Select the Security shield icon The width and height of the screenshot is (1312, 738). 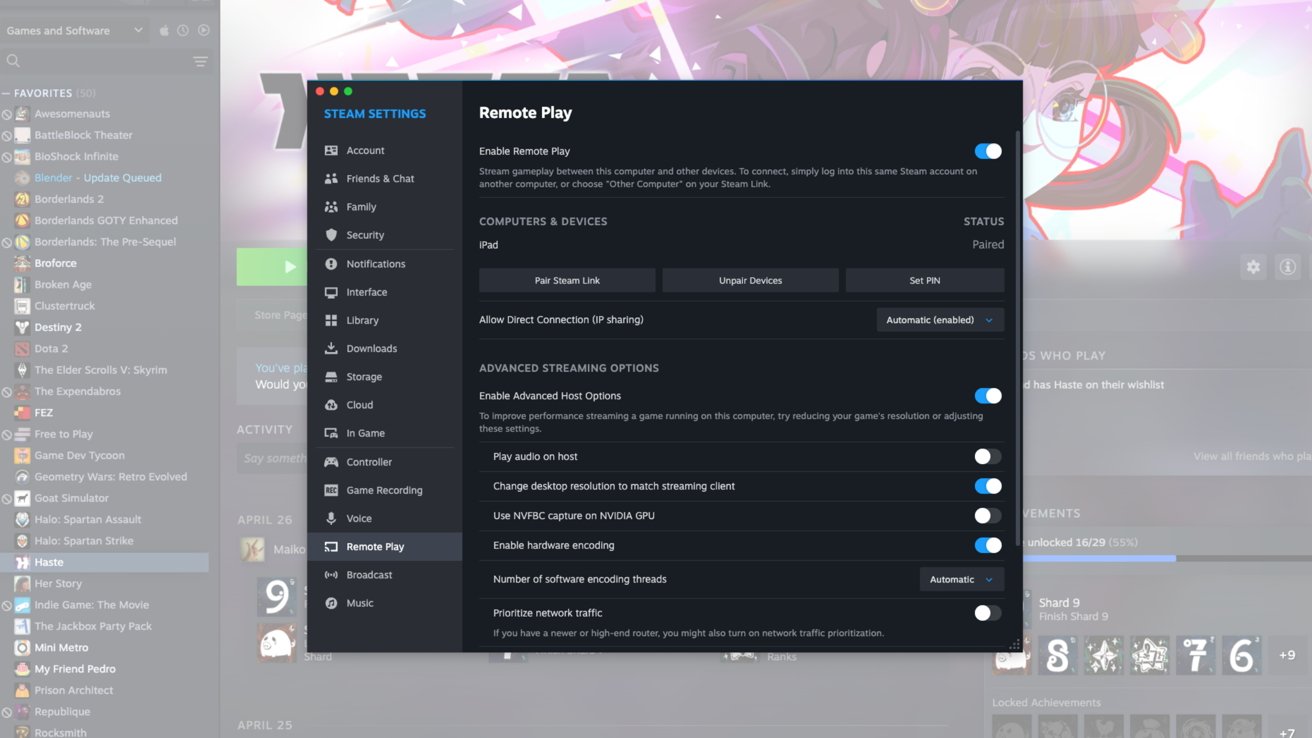331,235
